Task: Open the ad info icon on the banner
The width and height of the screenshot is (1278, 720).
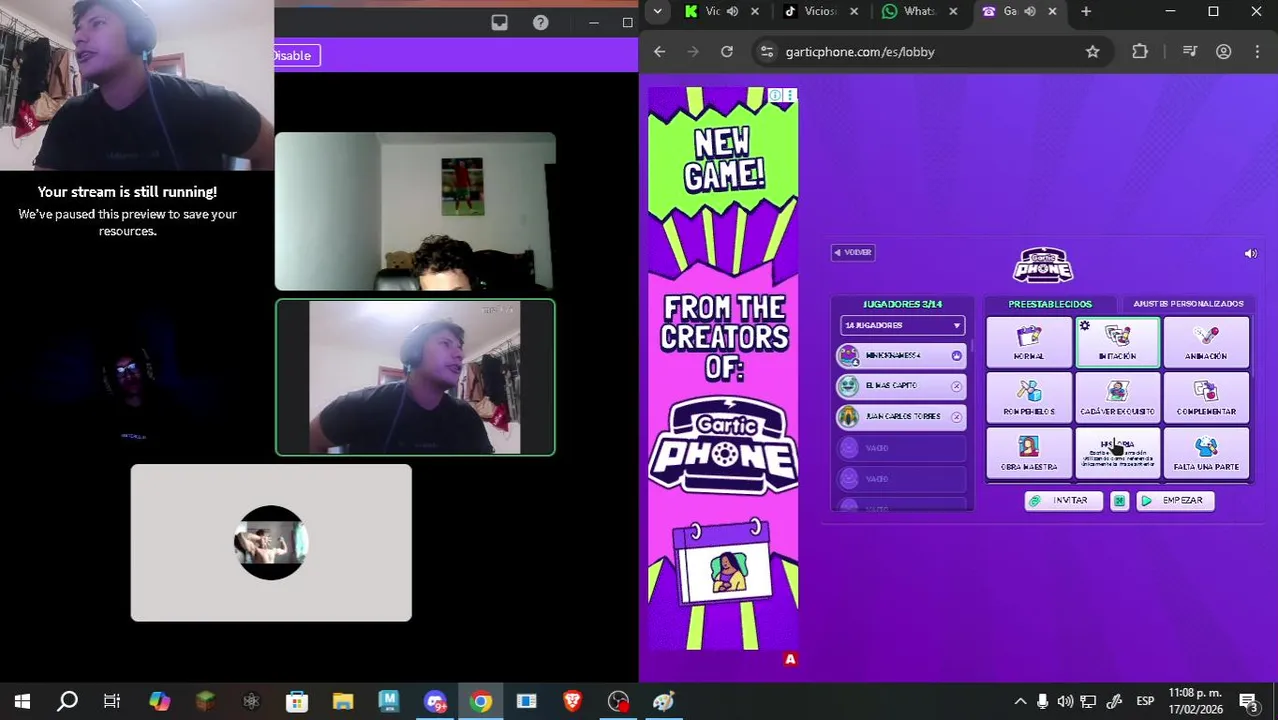Action: click(775, 95)
